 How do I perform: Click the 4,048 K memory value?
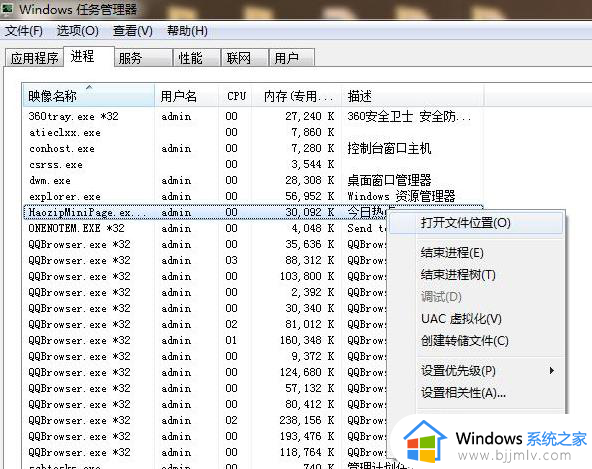(x=313, y=228)
